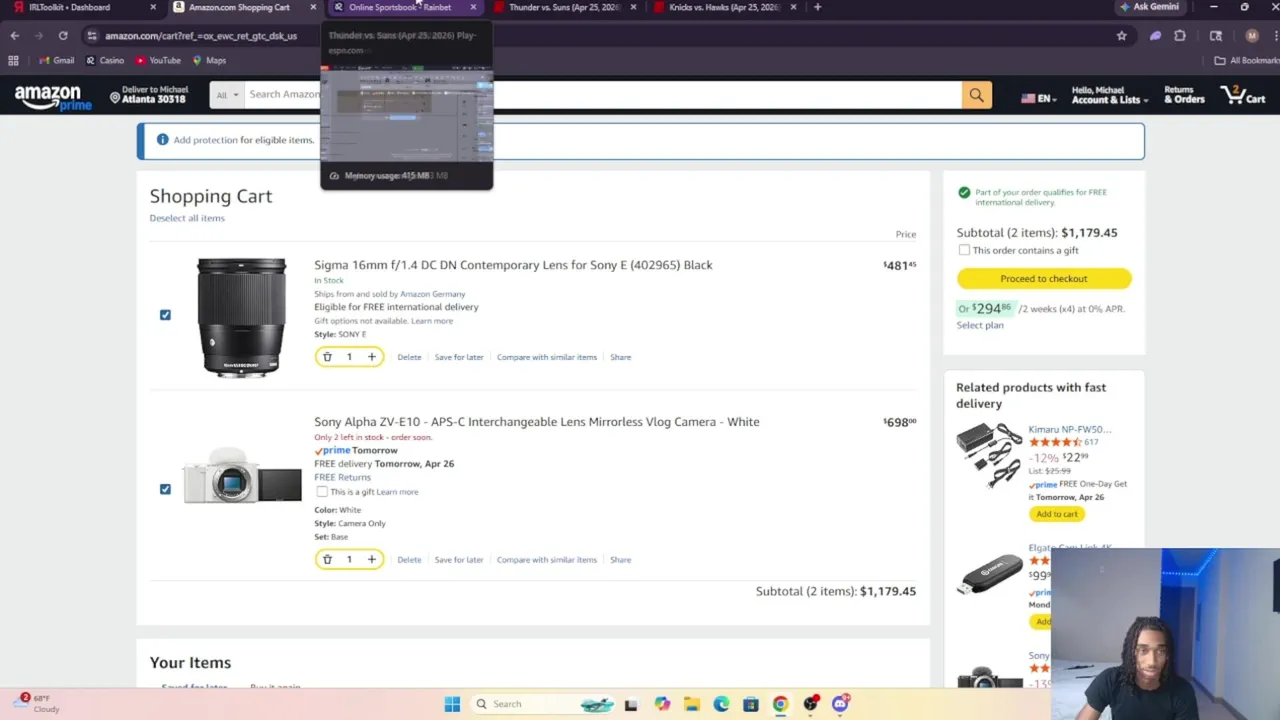Switch to IRLToolkit Dashboard tab
Viewport: 1280px width, 720px height.
pyautogui.click(x=85, y=7)
